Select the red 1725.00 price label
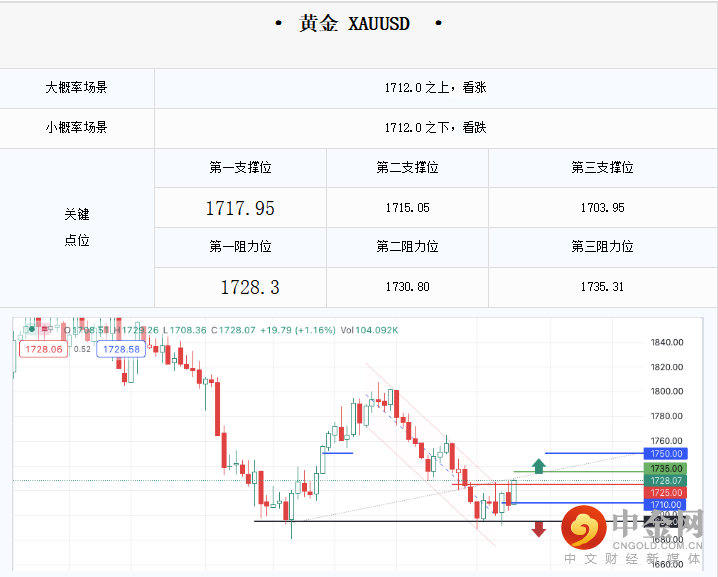This screenshot has width=718, height=577. [x=666, y=493]
